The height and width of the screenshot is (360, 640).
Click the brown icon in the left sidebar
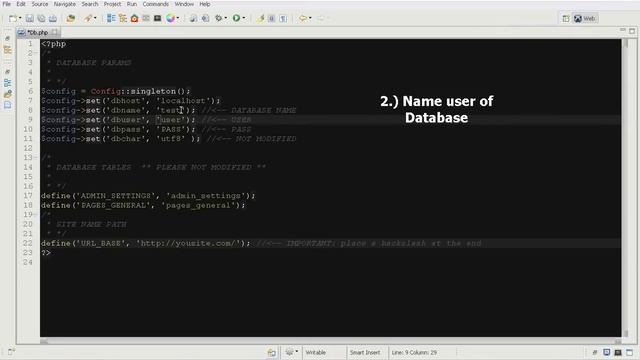[7, 94]
